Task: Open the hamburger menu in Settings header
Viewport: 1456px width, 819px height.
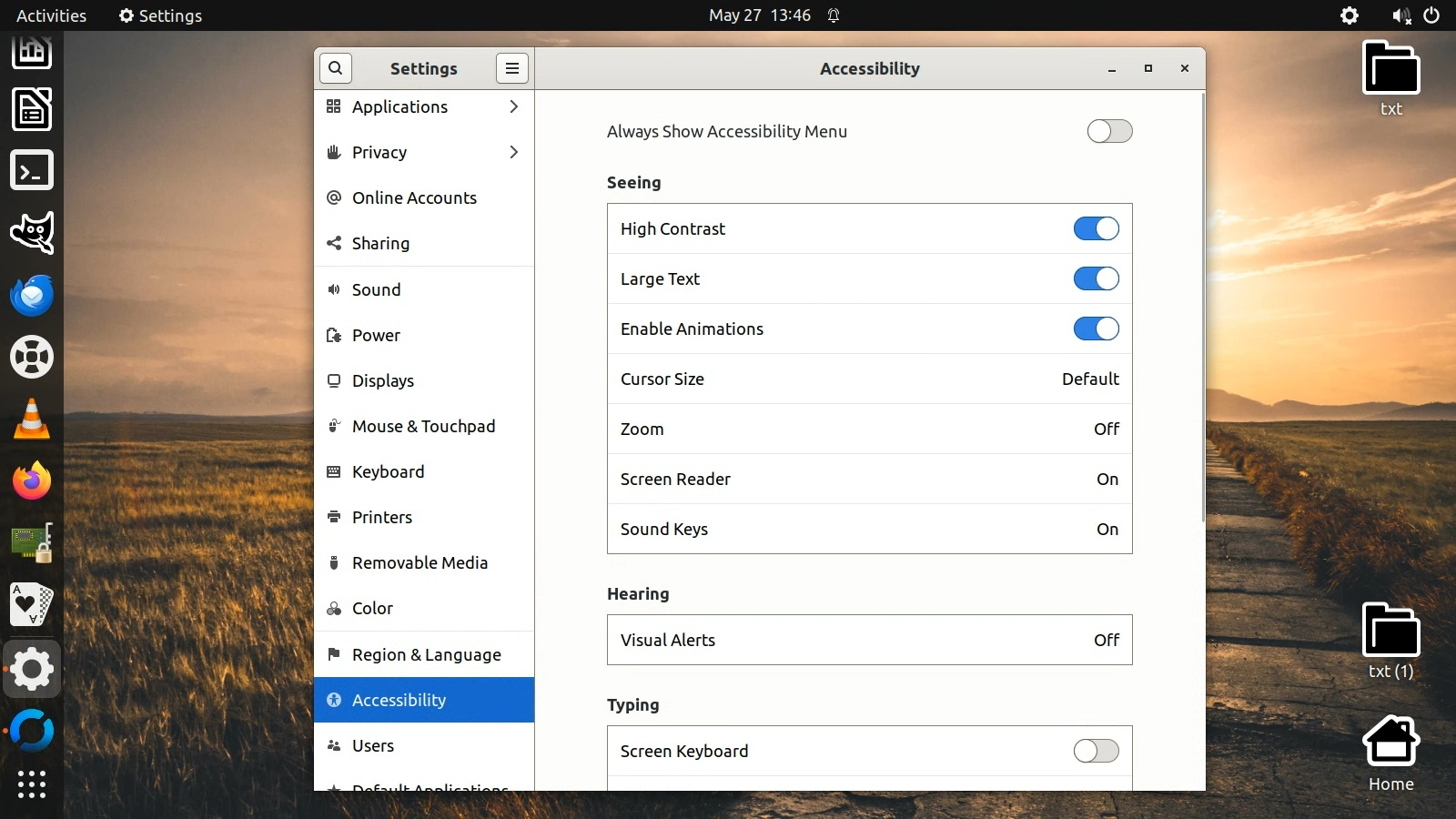Action: (512, 68)
